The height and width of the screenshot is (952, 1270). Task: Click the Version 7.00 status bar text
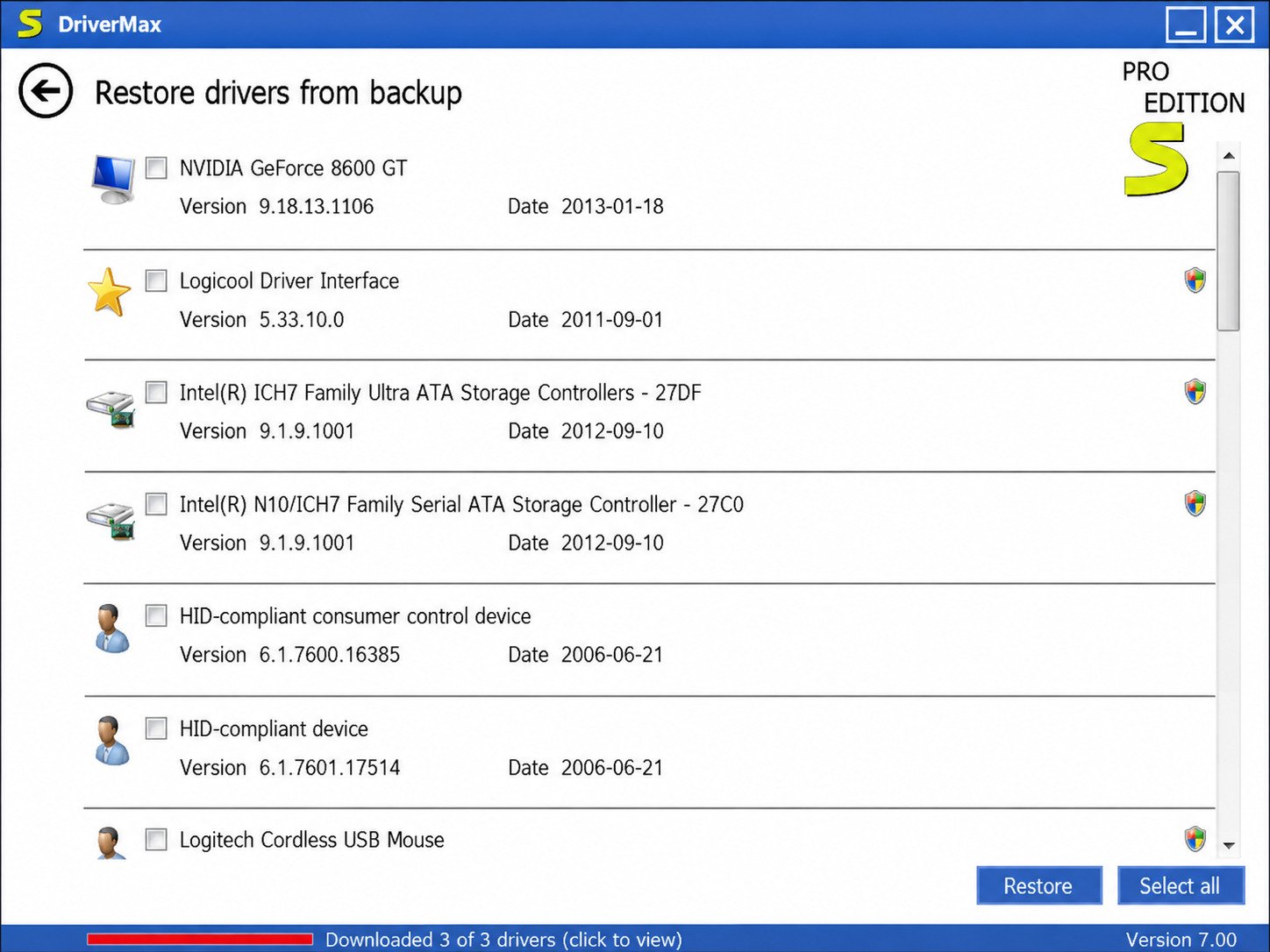pyautogui.click(x=1181, y=940)
